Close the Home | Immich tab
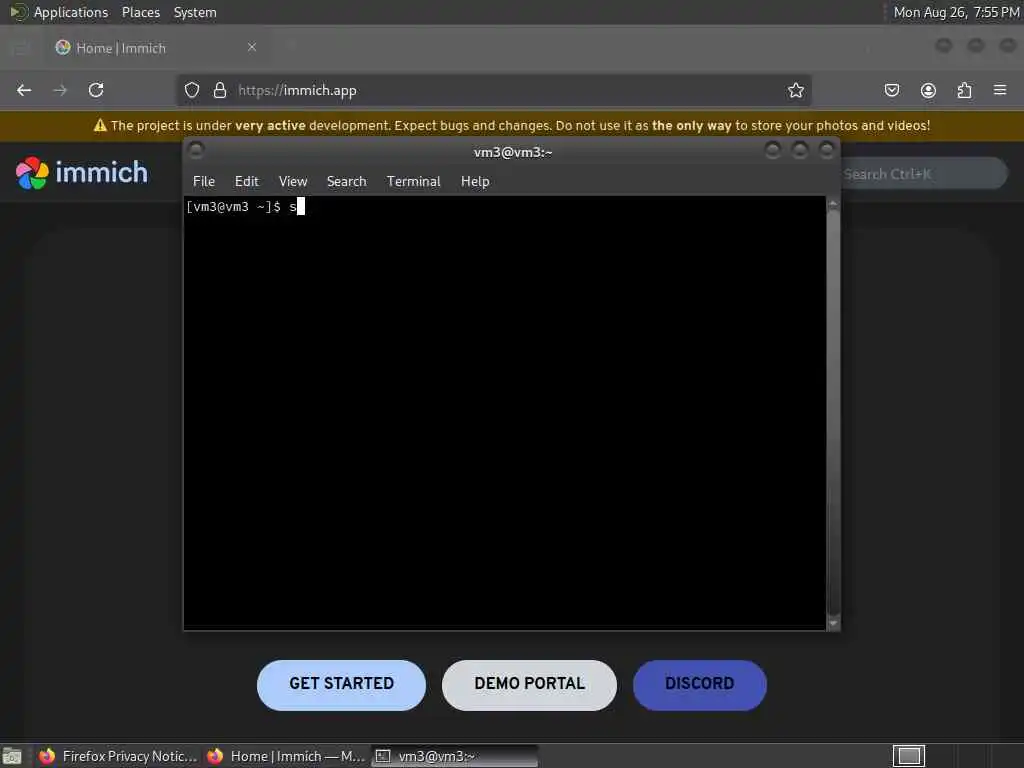The height and width of the screenshot is (768, 1024). pos(252,47)
